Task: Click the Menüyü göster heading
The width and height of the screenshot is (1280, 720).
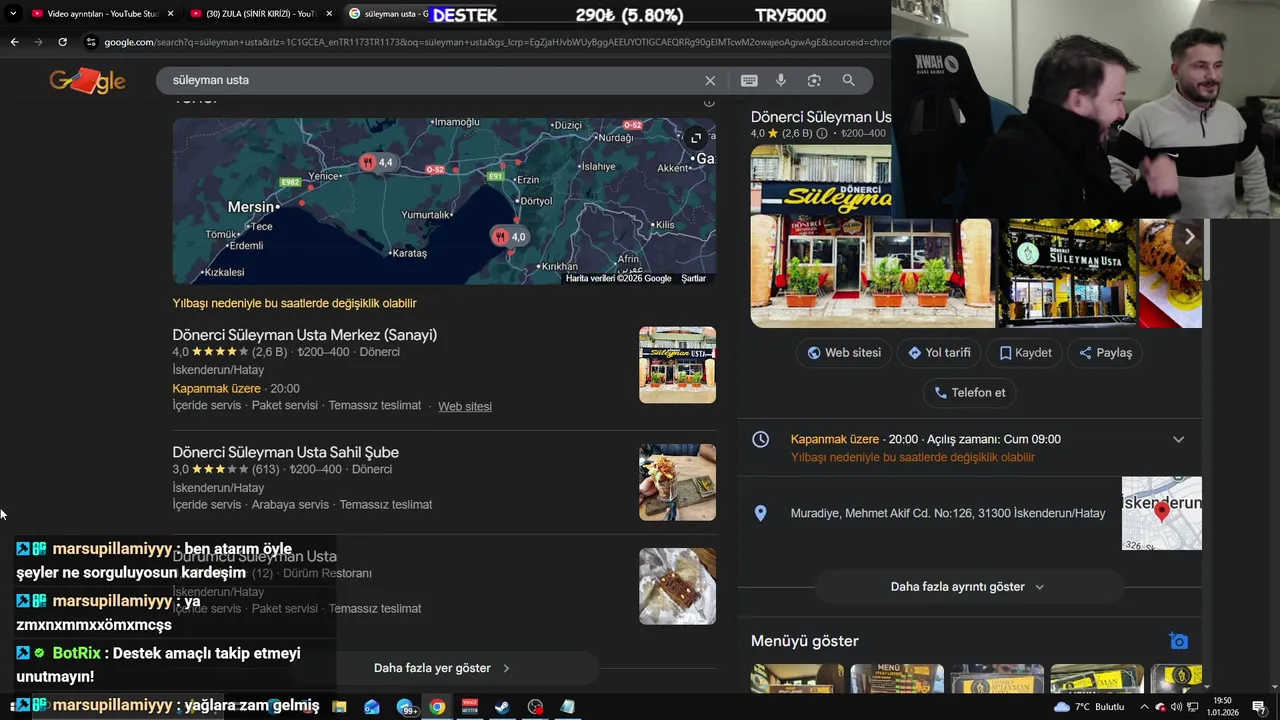Action: (804, 641)
